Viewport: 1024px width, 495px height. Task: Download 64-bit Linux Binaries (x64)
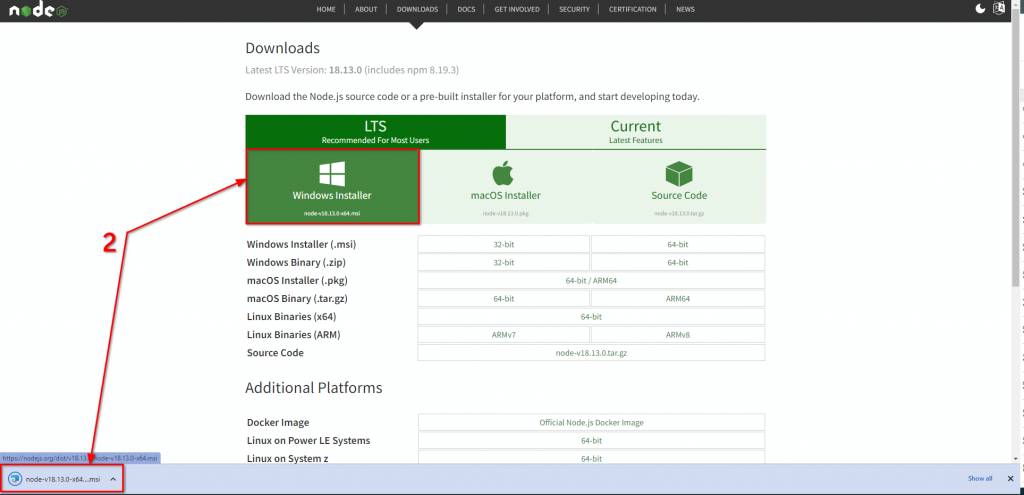coord(591,317)
